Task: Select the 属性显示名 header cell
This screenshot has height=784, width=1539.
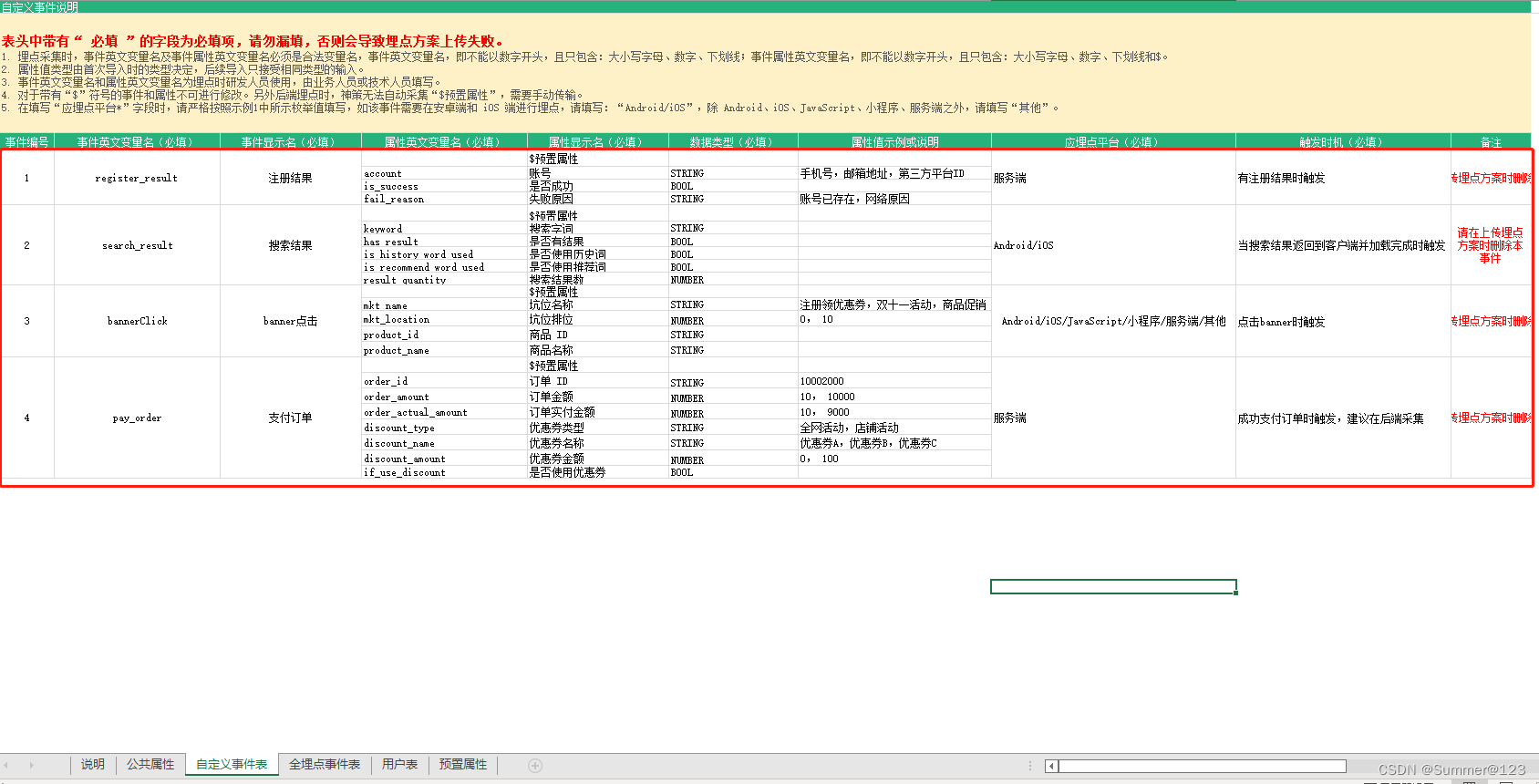Action: [597, 141]
